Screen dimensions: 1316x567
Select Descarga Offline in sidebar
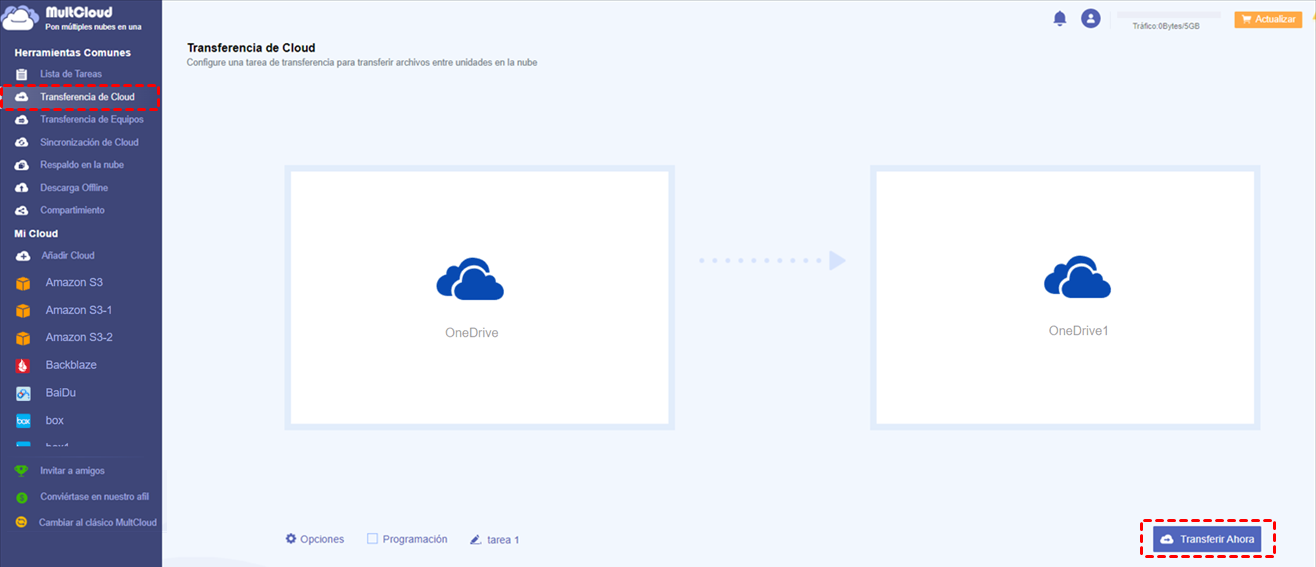(x=74, y=188)
